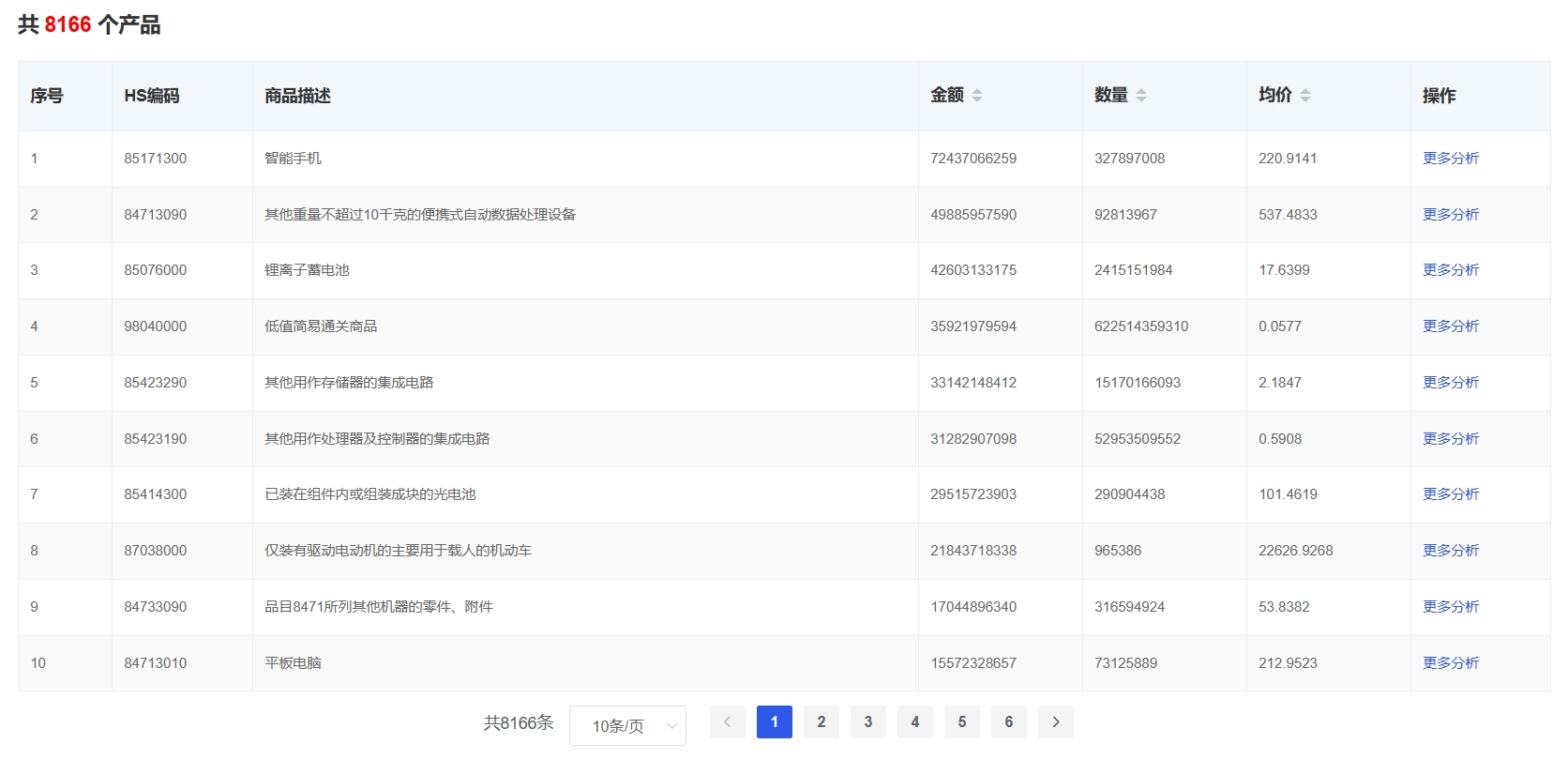Open 更多分析 for HS code 84713090
This screenshot has height=759, width=1568.
tap(1451, 215)
